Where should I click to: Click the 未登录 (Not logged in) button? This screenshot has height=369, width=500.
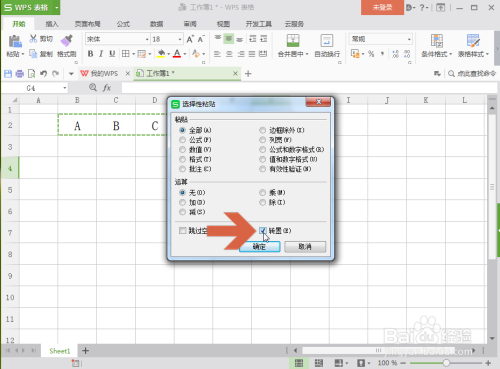[382, 7]
